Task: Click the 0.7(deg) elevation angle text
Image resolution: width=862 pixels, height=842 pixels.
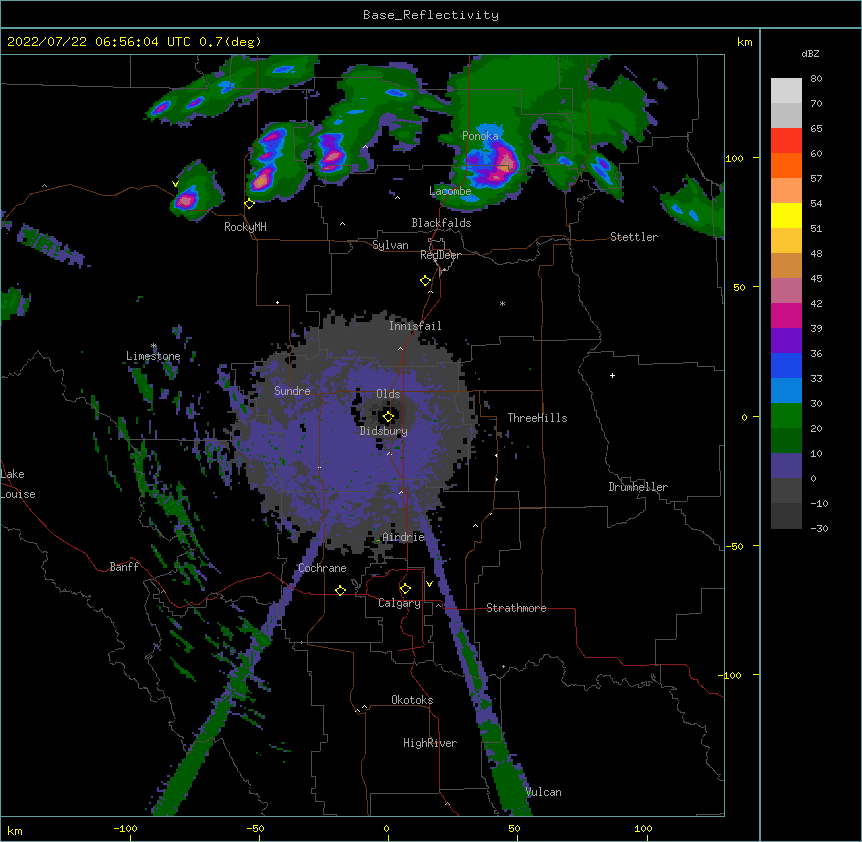Action: tap(230, 42)
